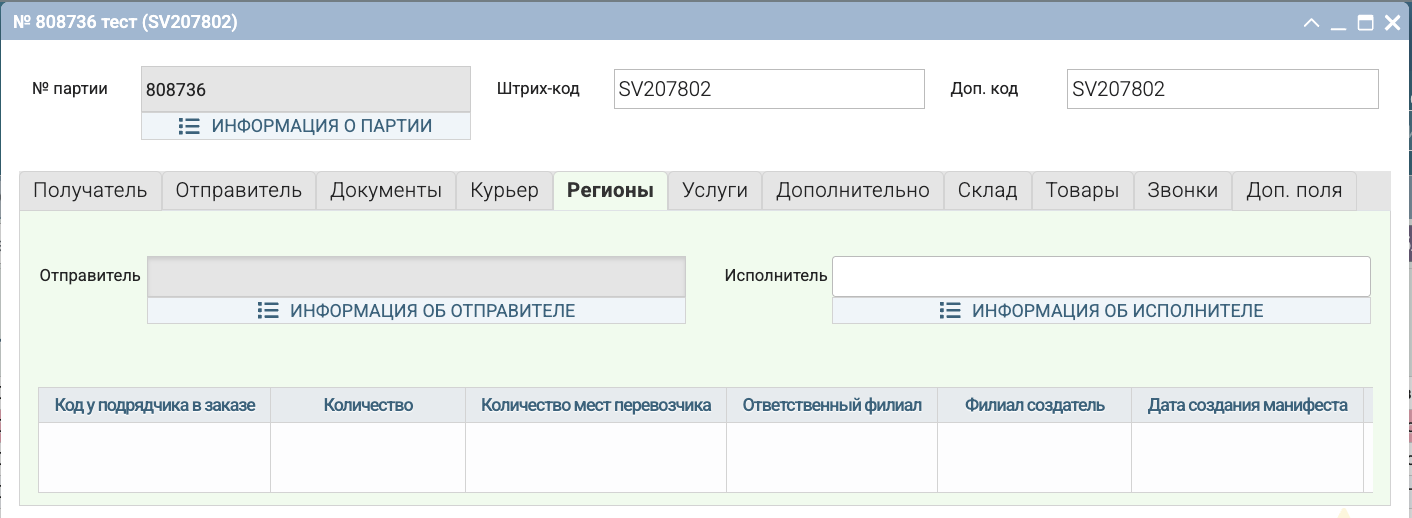
Task: Switch to the Дополнительно tab
Action: [853, 190]
